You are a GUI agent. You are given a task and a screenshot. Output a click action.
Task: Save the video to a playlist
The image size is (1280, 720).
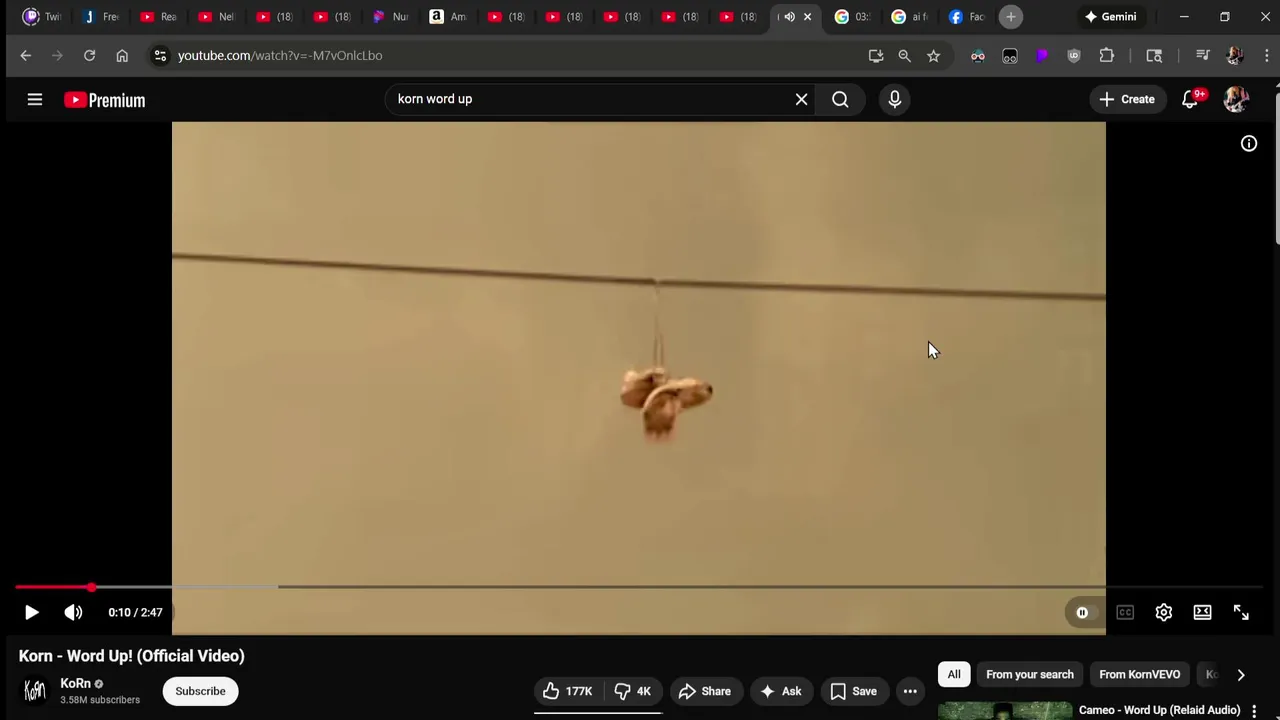[x=853, y=691]
